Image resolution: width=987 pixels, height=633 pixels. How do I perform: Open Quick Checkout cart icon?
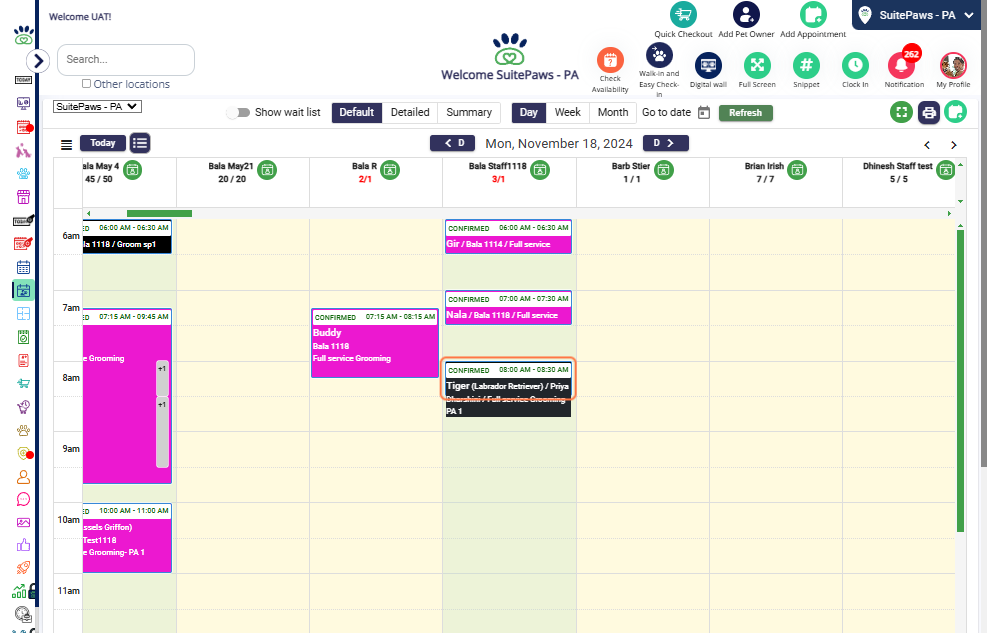pyautogui.click(x=683, y=14)
